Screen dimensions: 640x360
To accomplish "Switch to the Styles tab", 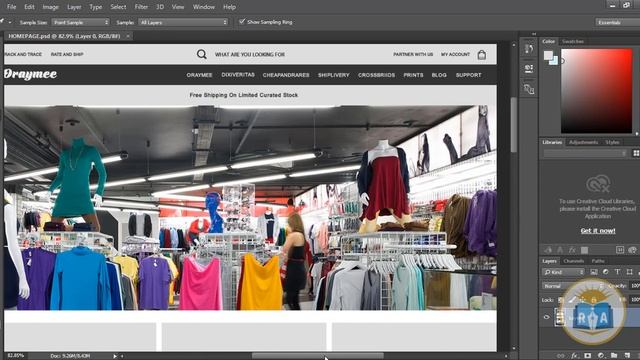I will [612, 142].
